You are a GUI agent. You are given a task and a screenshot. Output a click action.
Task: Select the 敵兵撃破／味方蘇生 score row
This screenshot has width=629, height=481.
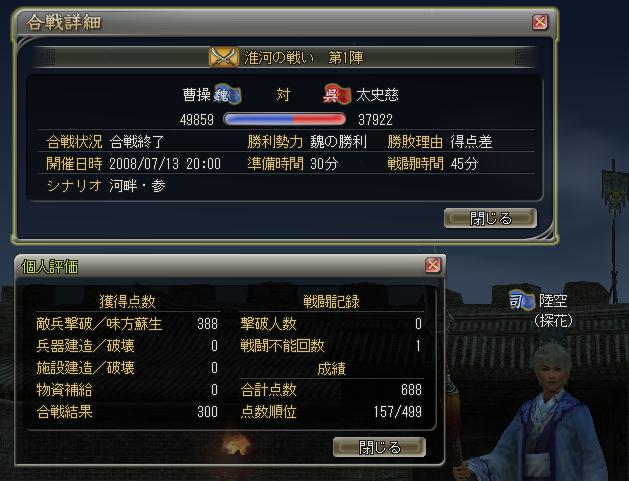[127, 324]
